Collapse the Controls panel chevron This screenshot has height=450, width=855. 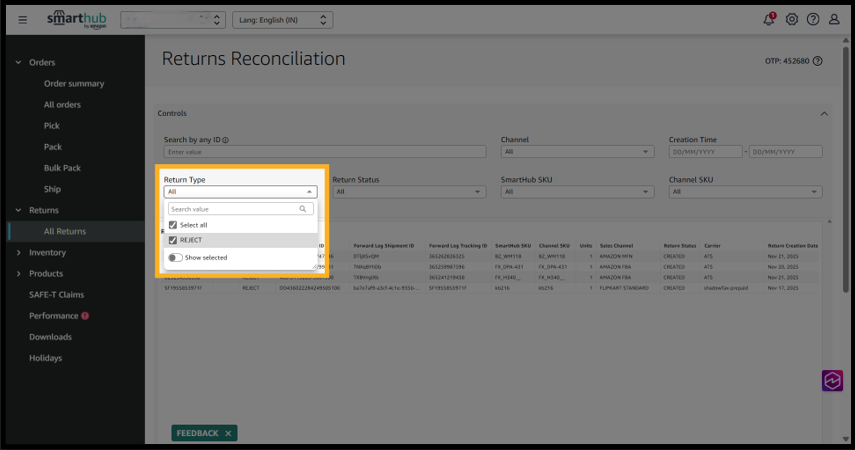824,114
